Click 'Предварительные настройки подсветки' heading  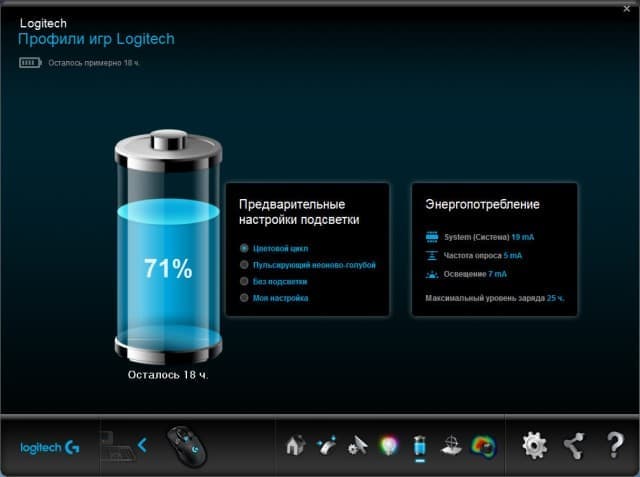(299, 212)
